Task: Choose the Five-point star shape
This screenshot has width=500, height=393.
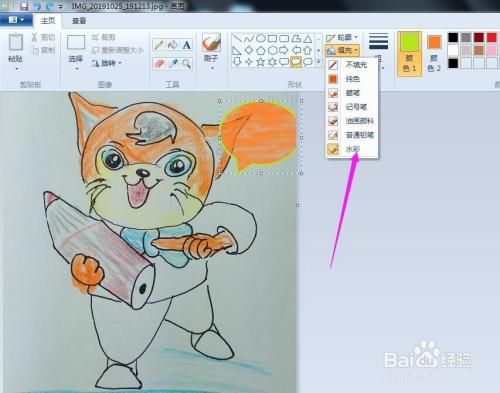Action: [261, 62]
